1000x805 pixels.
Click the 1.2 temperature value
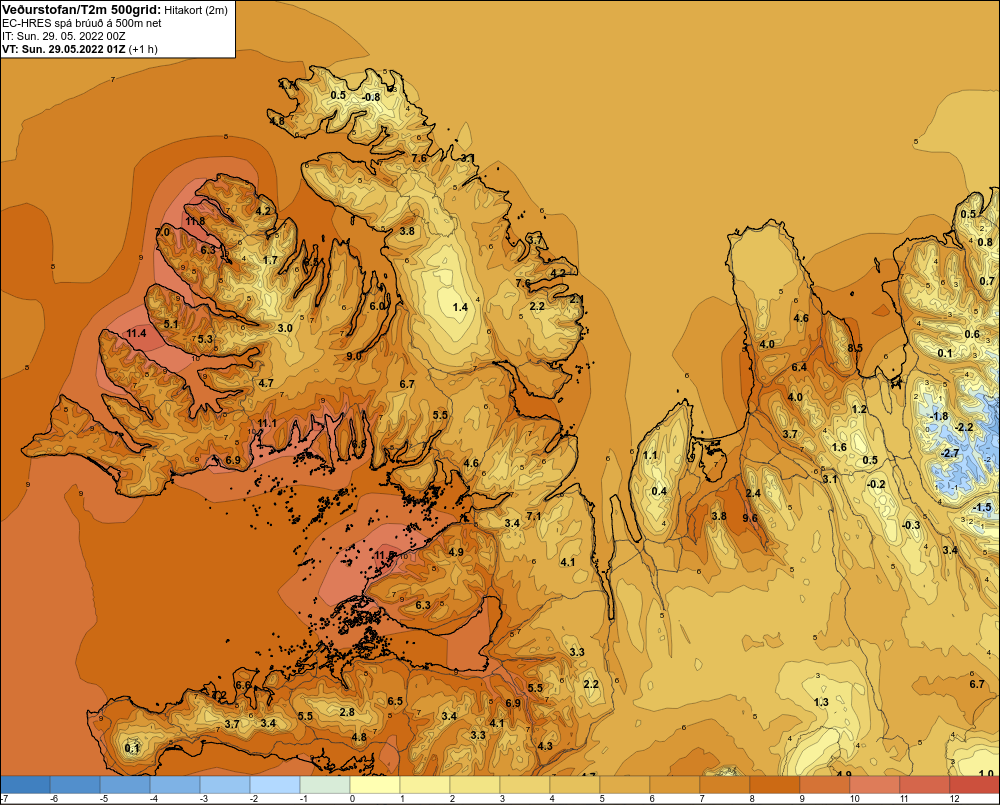[x=859, y=409]
